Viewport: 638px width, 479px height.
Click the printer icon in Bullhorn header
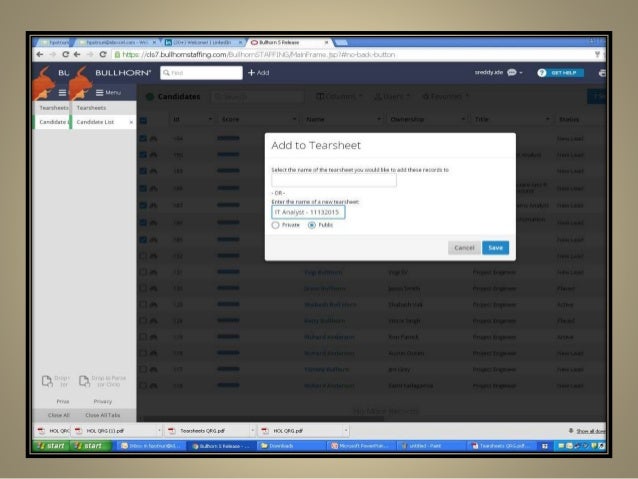[x=602, y=73]
